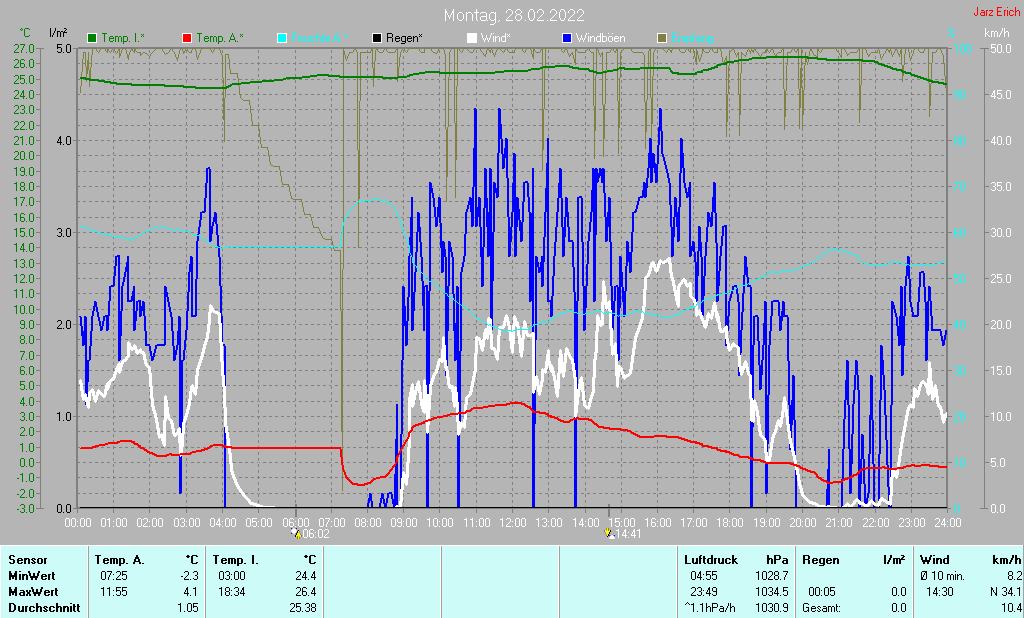This screenshot has width=1024, height=618.
Task: Click the wind gust value 'N 34.1'
Action: [1006, 592]
